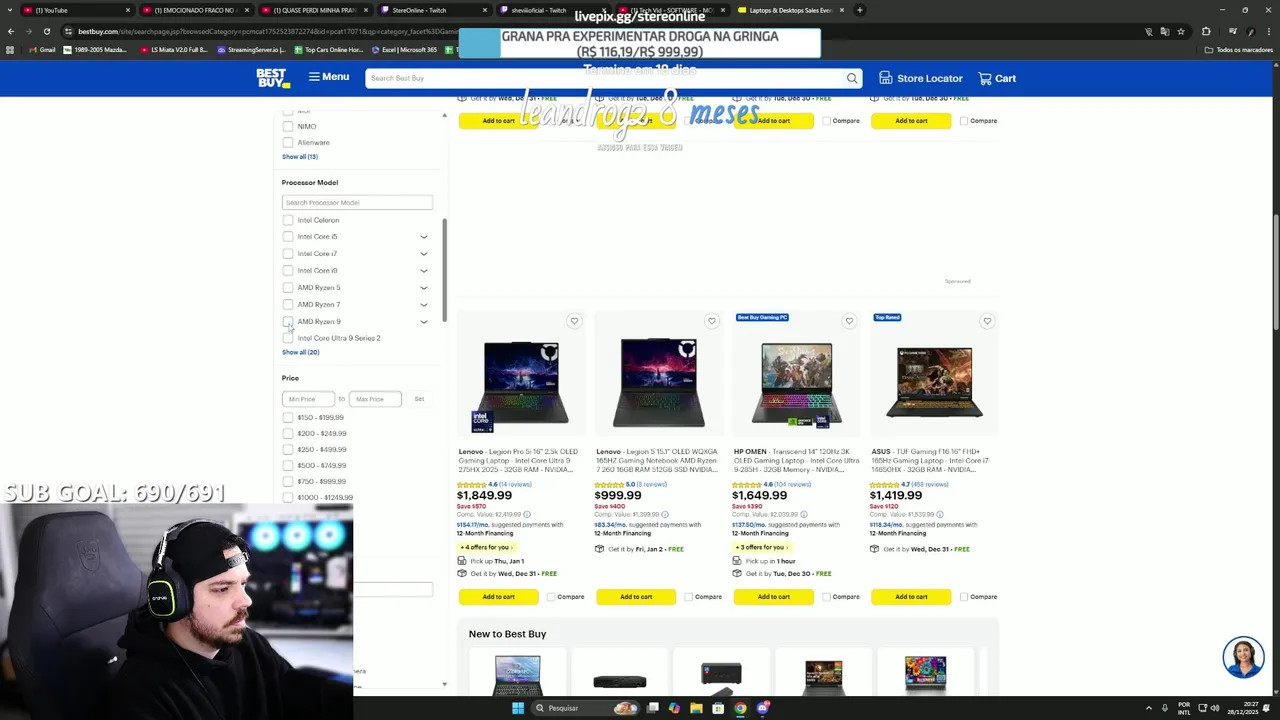Image resolution: width=1280 pixels, height=720 pixels.
Task: Open Copilot from the taskbar
Action: pos(674,708)
